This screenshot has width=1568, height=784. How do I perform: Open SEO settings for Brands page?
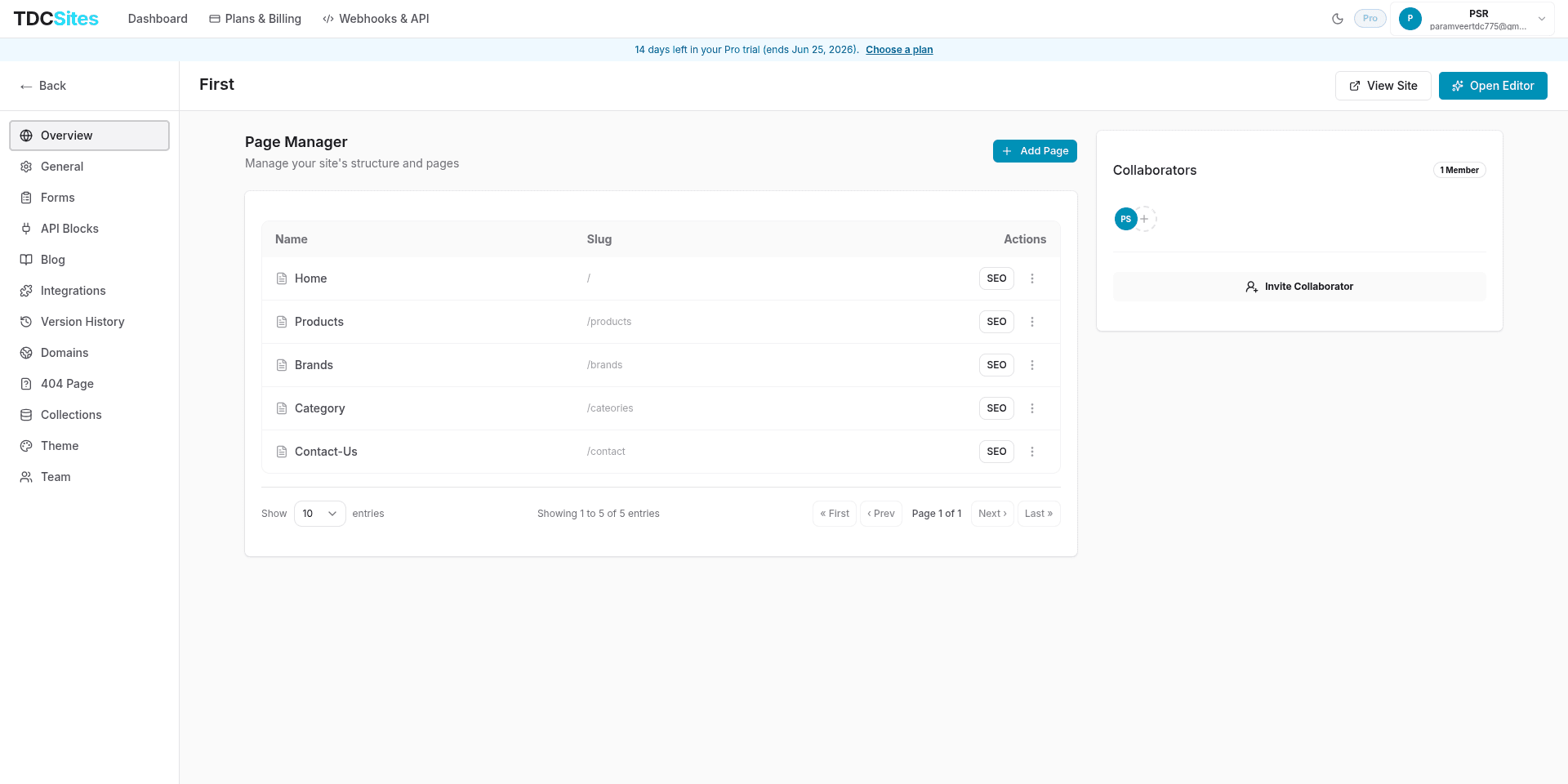coord(996,365)
